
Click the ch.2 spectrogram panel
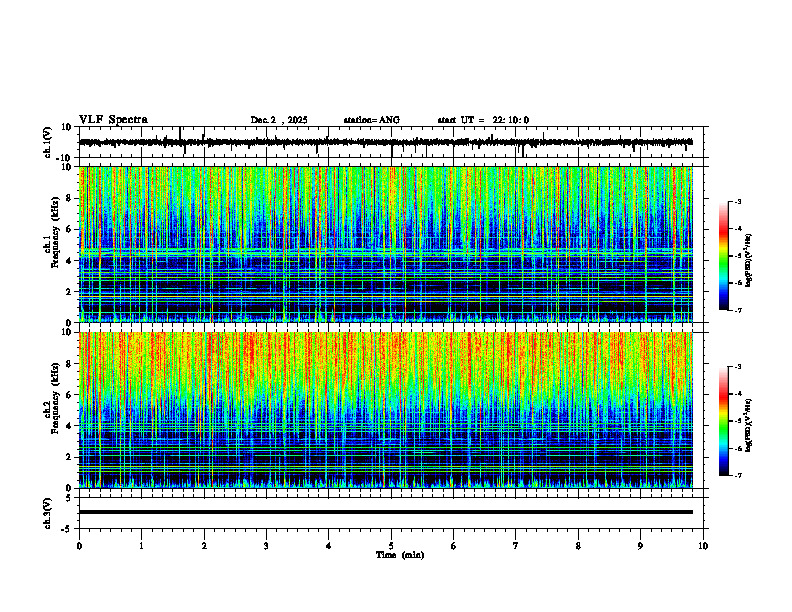(386, 410)
